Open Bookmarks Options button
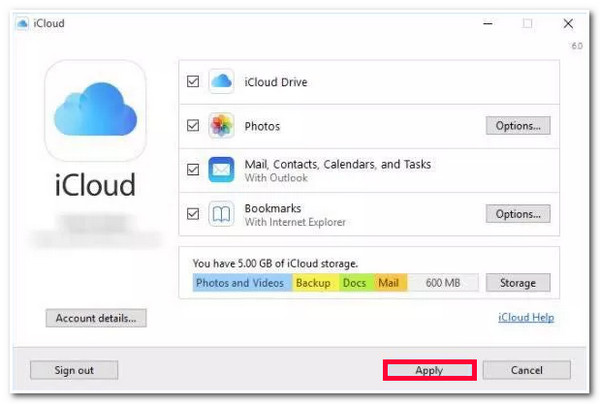 click(x=518, y=213)
